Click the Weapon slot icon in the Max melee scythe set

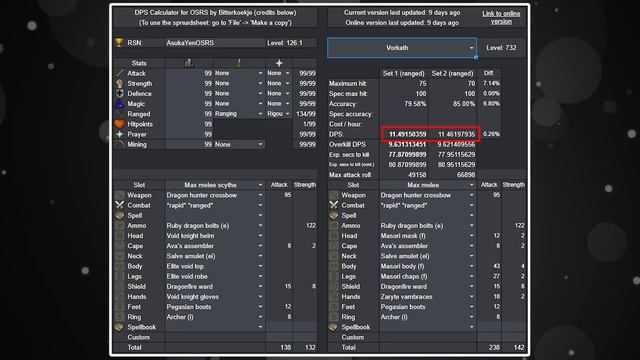tap(120, 195)
